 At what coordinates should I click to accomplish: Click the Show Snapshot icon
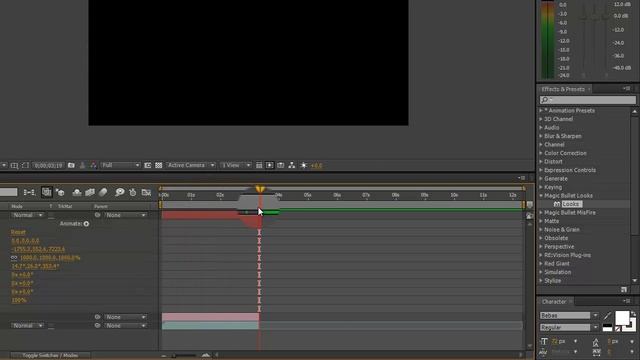[x=82, y=165]
